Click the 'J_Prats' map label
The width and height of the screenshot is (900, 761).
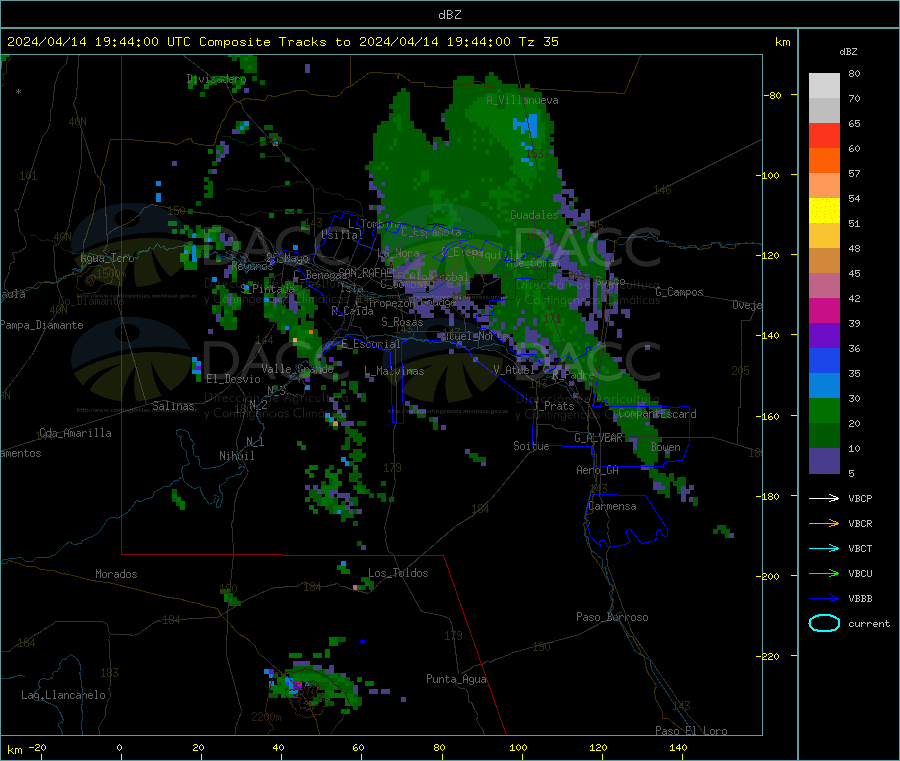pyautogui.click(x=553, y=406)
